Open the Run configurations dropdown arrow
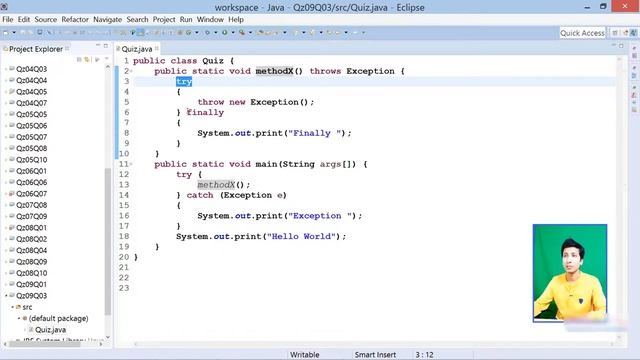Screen dimensions: 640x360 coord(233,33)
